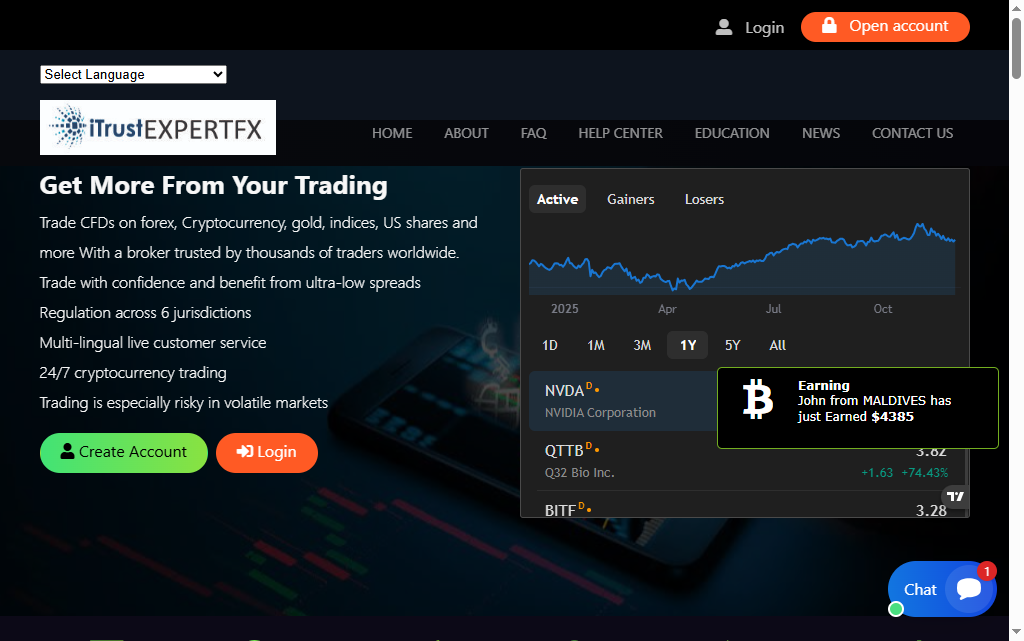Open the Select Language dropdown

(x=133, y=74)
